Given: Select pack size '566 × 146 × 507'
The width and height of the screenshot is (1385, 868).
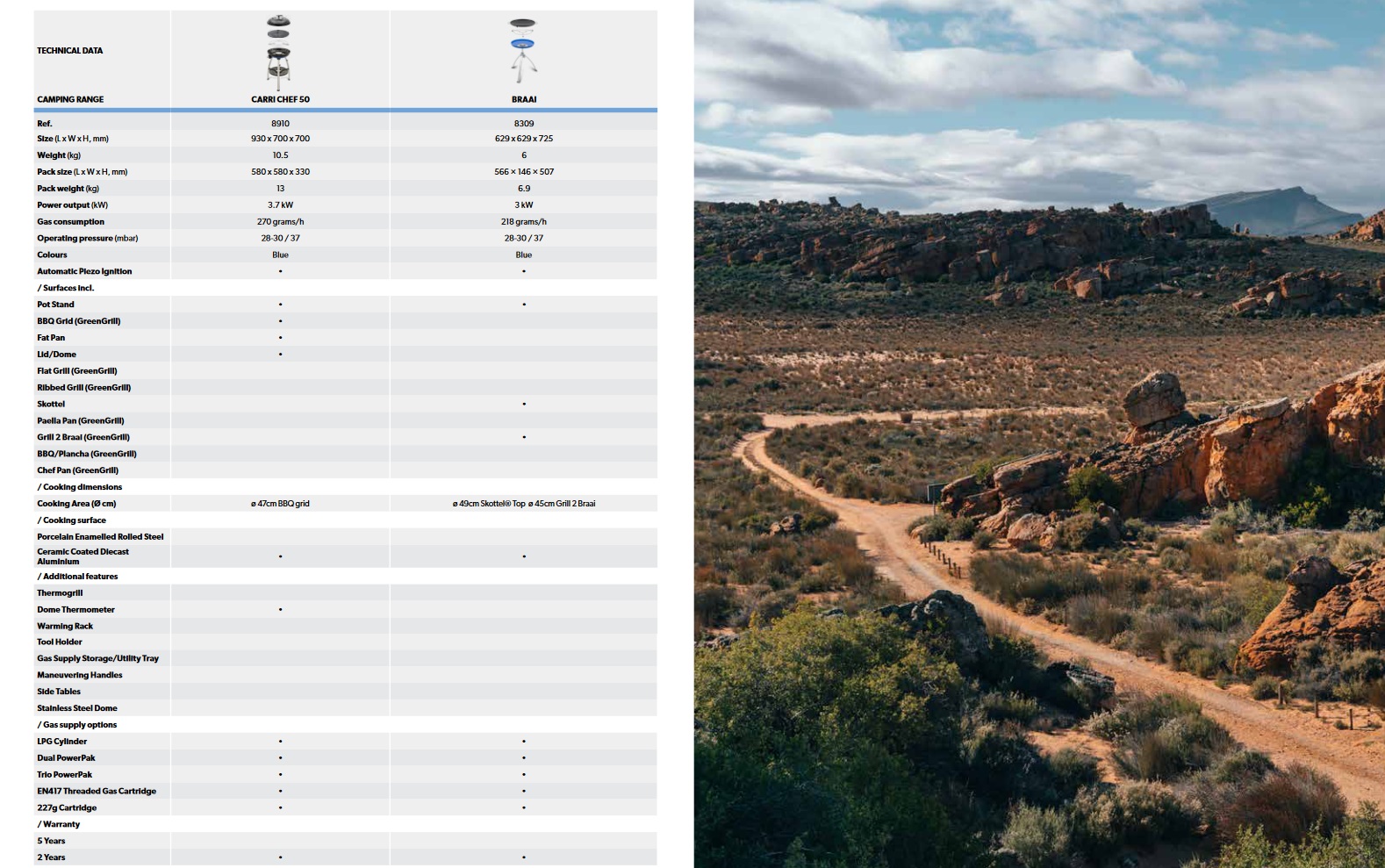Looking at the screenshot, I should click(x=524, y=172).
